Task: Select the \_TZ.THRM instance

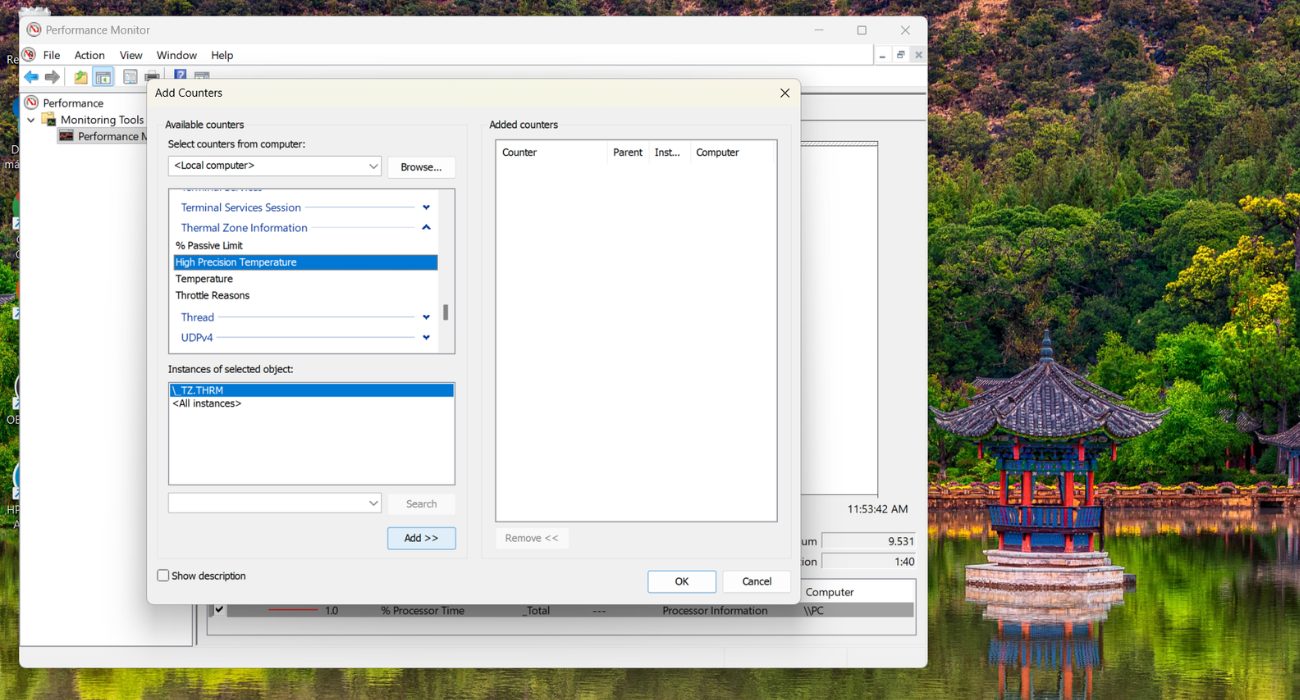Action: (x=312, y=390)
